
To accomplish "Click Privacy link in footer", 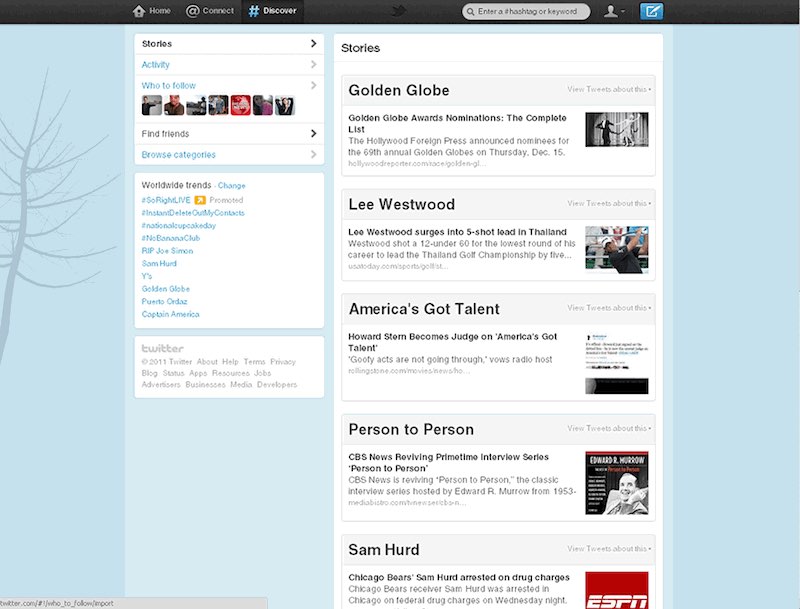I will [283, 362].
